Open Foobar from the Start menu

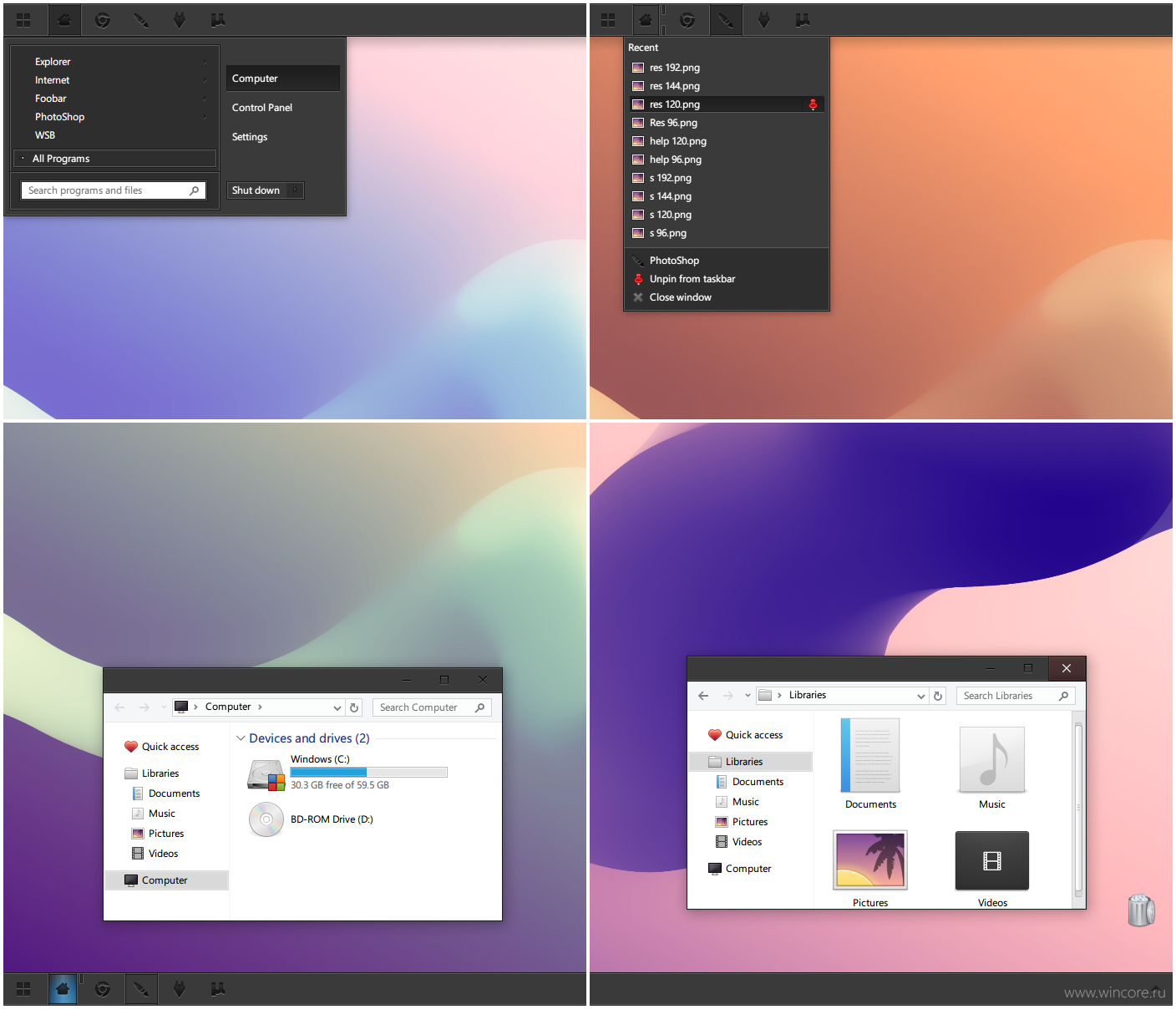tap(50, 99)
